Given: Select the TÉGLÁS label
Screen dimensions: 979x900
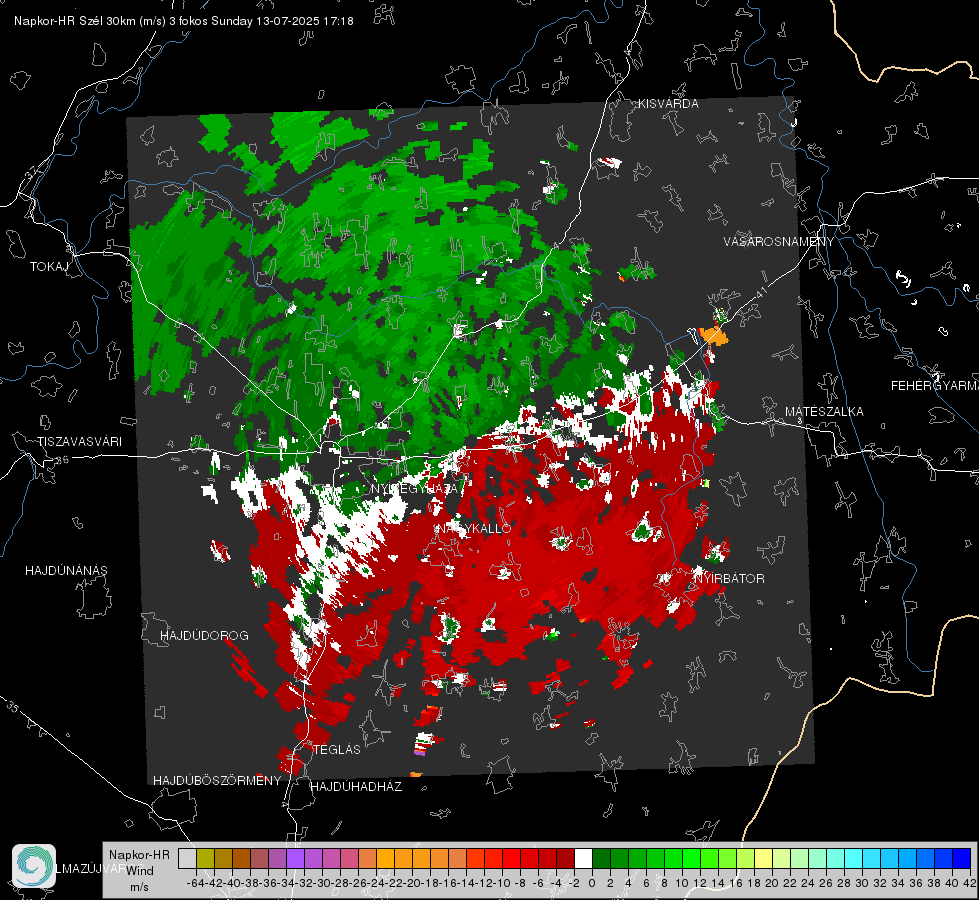Looking at the screenshot, I should pos(337,749).
